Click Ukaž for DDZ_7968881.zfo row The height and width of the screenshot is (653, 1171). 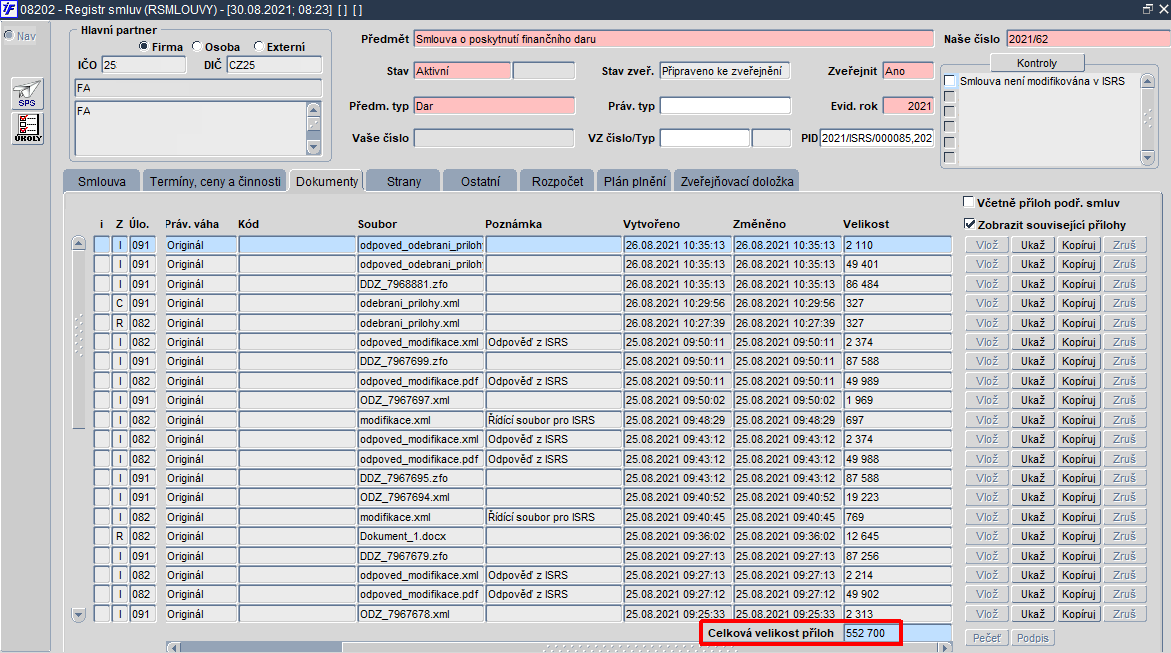[x=1033, y=284]
